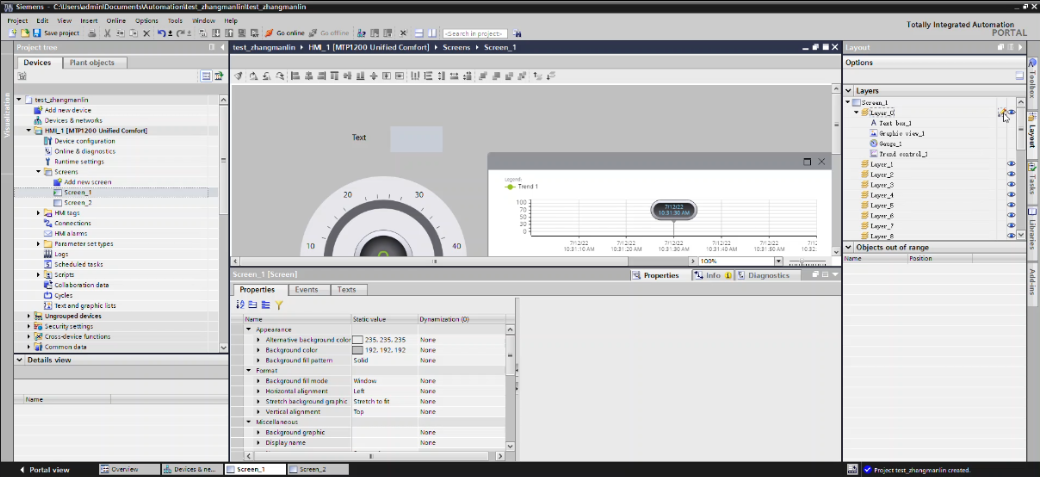Image resolution: width=1040 pixels, height=477 pixels.
Task: Expand the HMI tags node in project tree
Action: point(38,213)
